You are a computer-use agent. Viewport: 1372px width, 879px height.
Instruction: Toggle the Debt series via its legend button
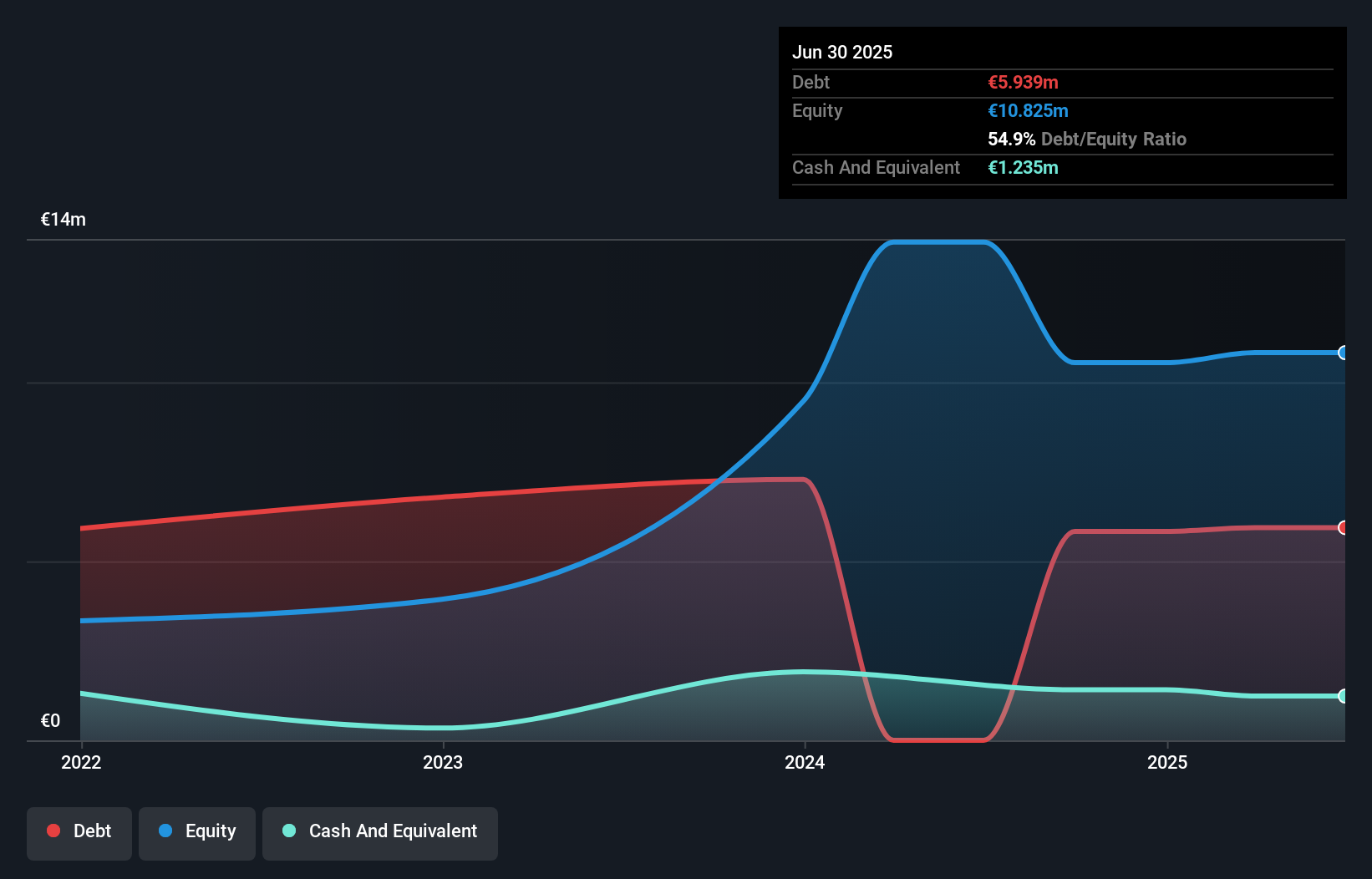(79, 831)
